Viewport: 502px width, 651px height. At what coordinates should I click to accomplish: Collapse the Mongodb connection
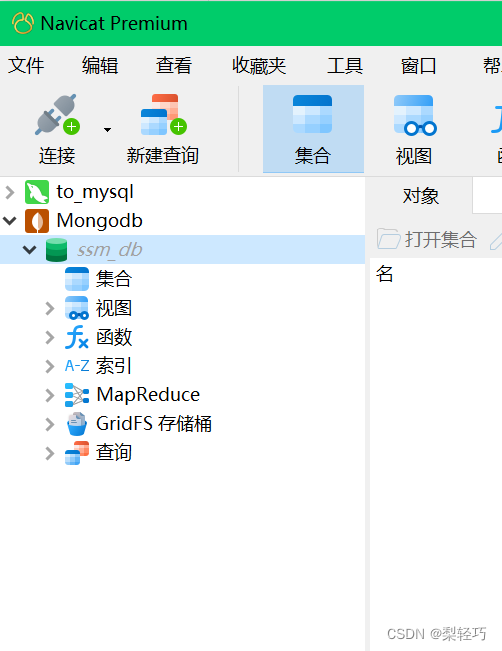tap(10, 220)
